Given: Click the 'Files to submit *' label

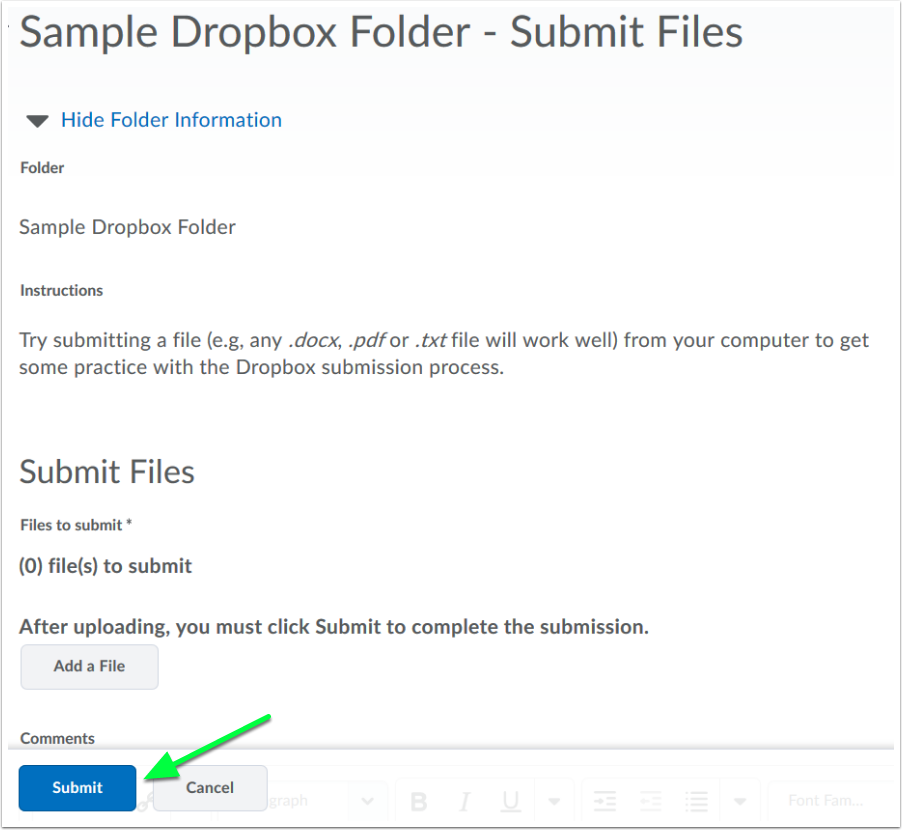Looking at the screenshot, I should (x=76, y=525).
